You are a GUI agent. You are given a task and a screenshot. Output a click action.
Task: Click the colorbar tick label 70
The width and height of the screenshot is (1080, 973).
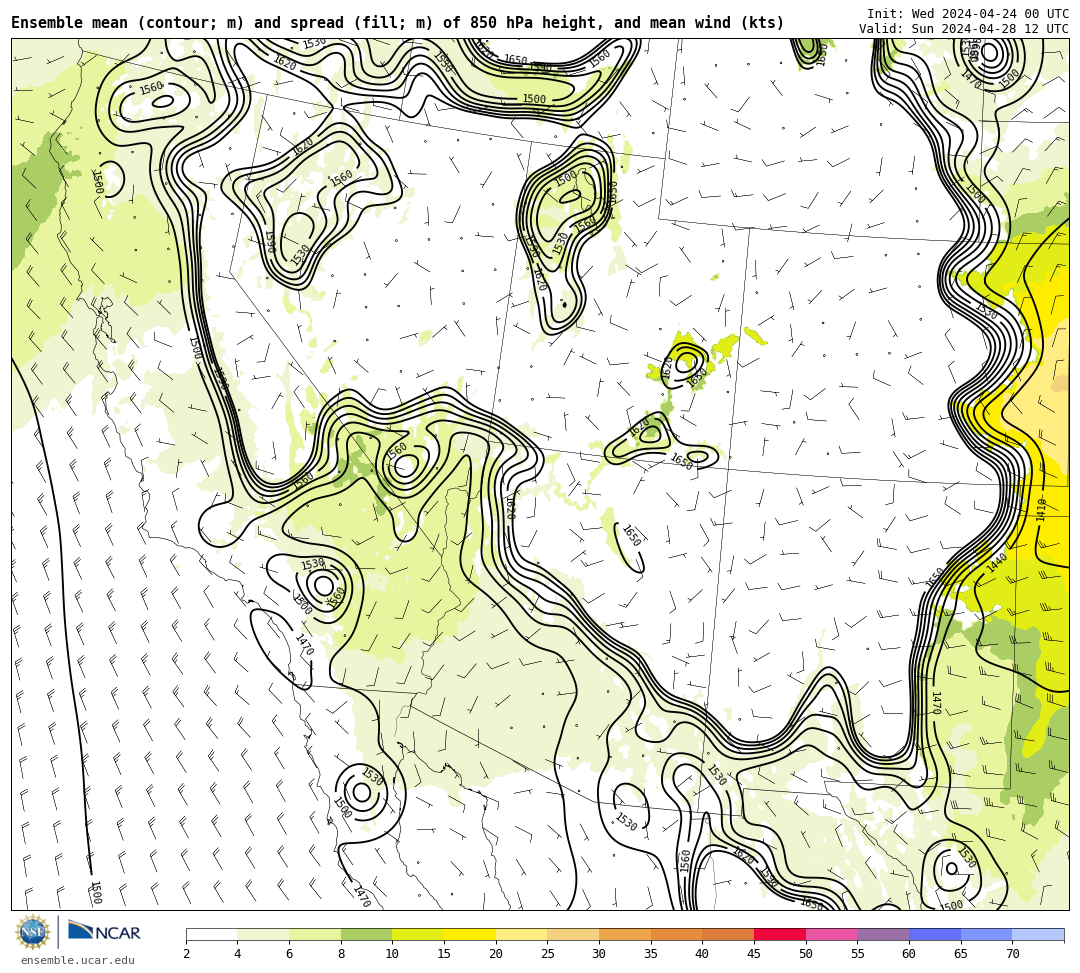pos(1012,954)
